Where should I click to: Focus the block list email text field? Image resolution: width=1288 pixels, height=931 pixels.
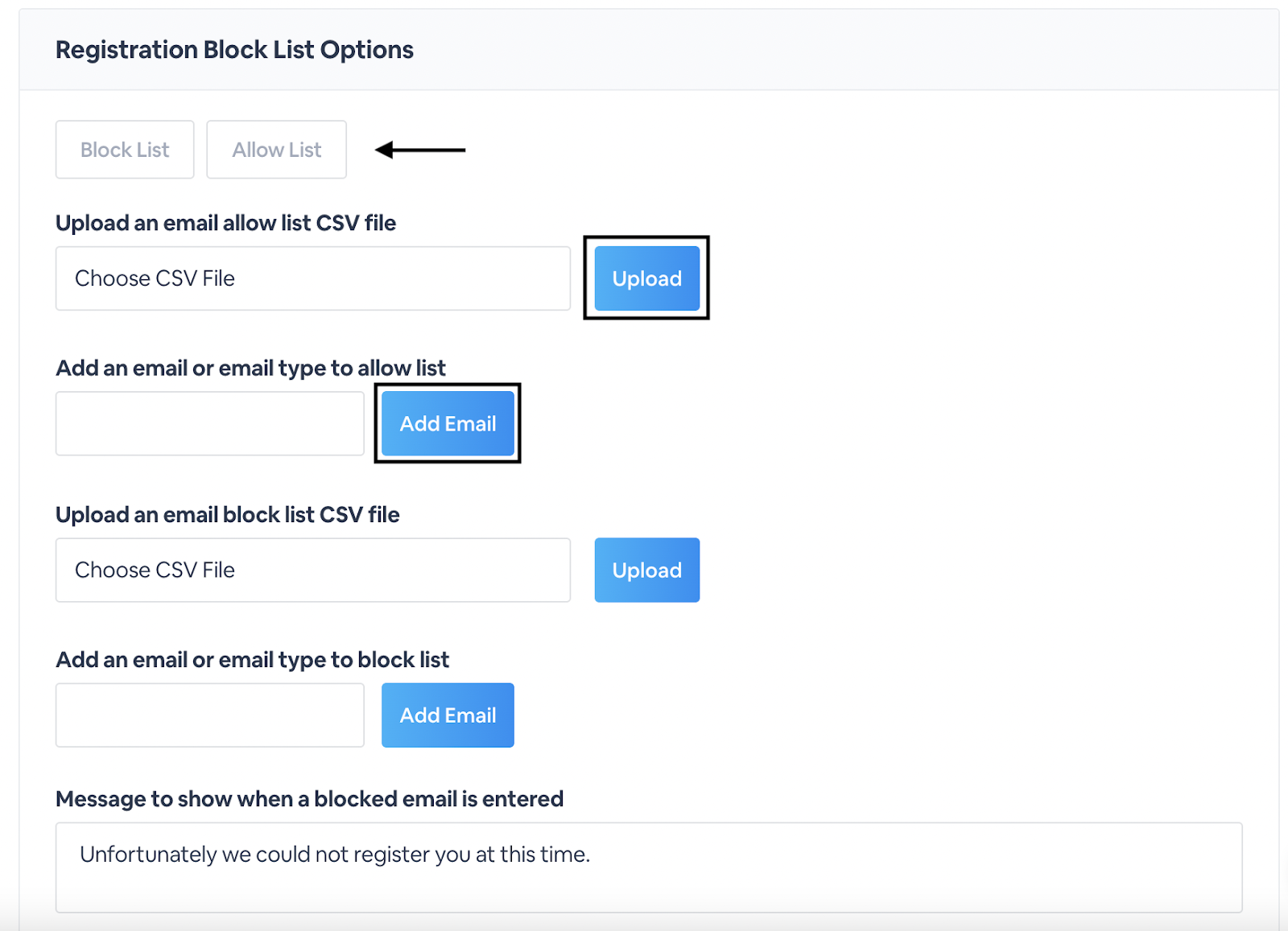click(209, 715)
